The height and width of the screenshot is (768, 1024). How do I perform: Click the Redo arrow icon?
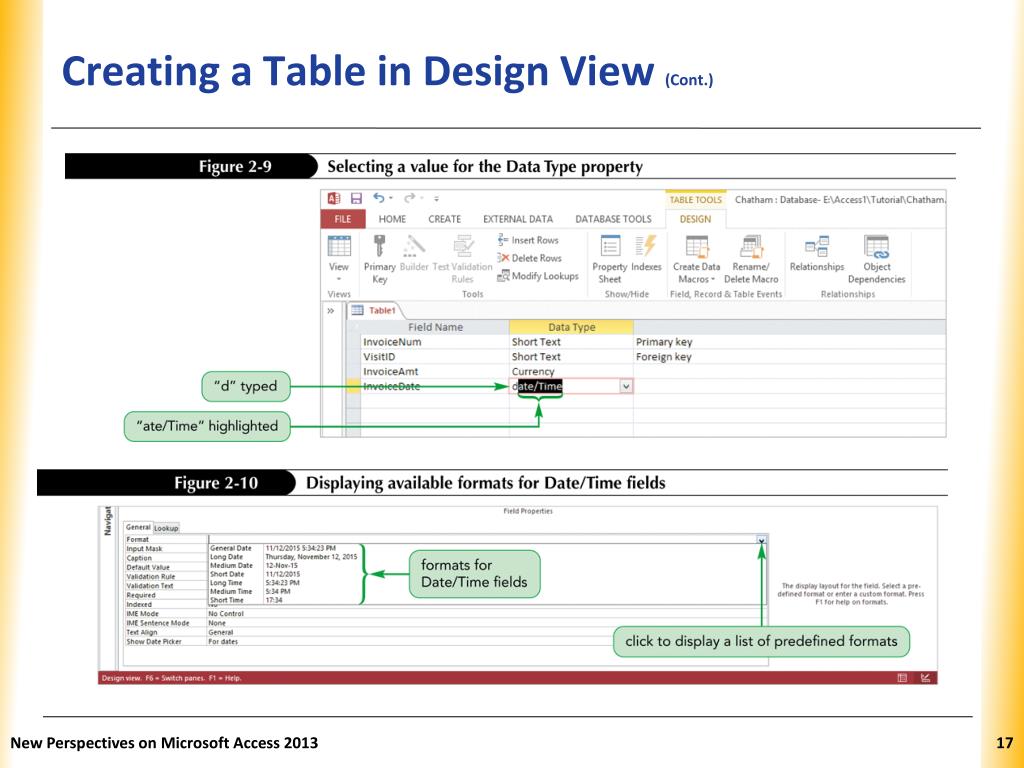(x=409, y=198)
